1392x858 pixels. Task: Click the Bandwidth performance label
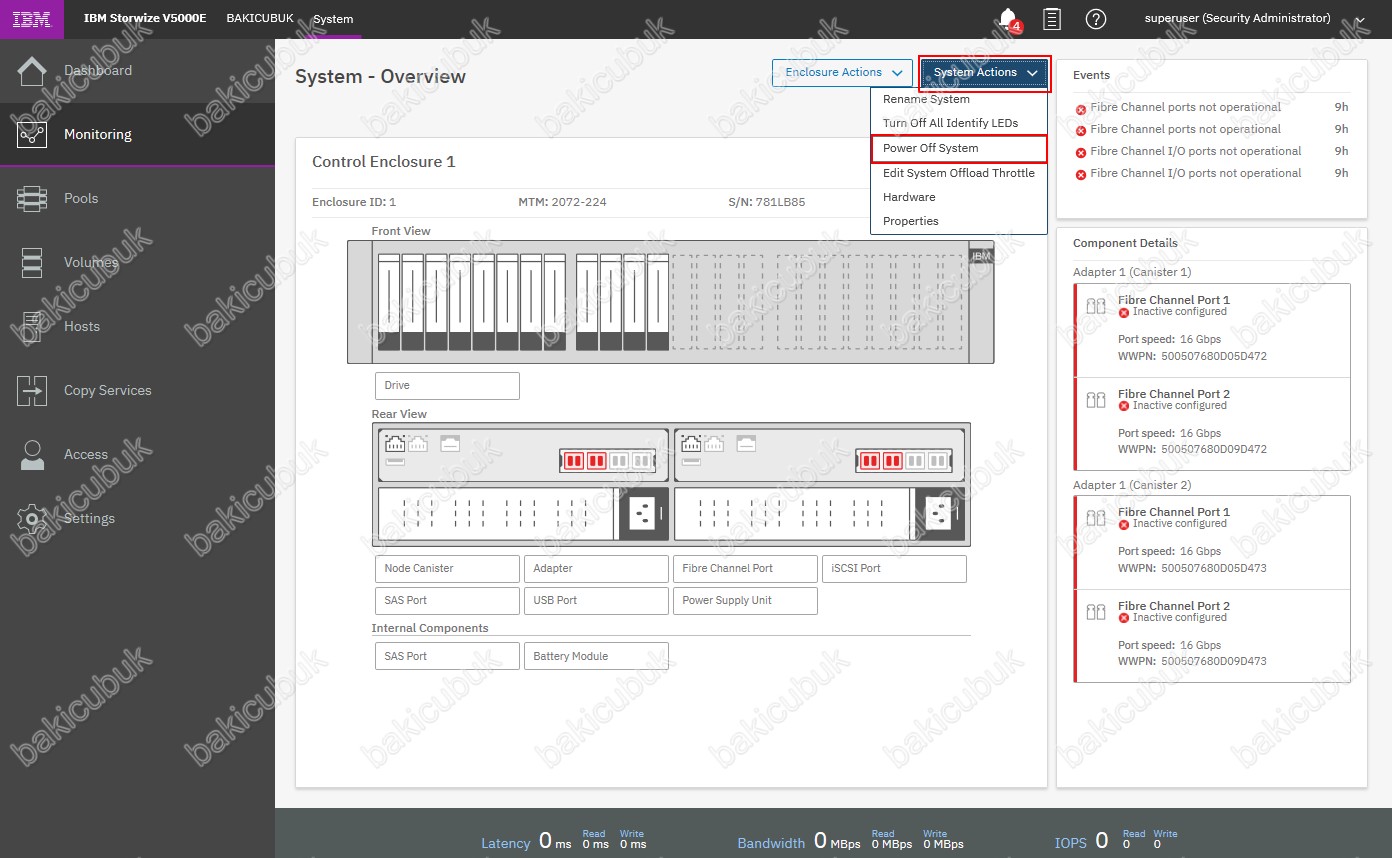click(771, 843)
